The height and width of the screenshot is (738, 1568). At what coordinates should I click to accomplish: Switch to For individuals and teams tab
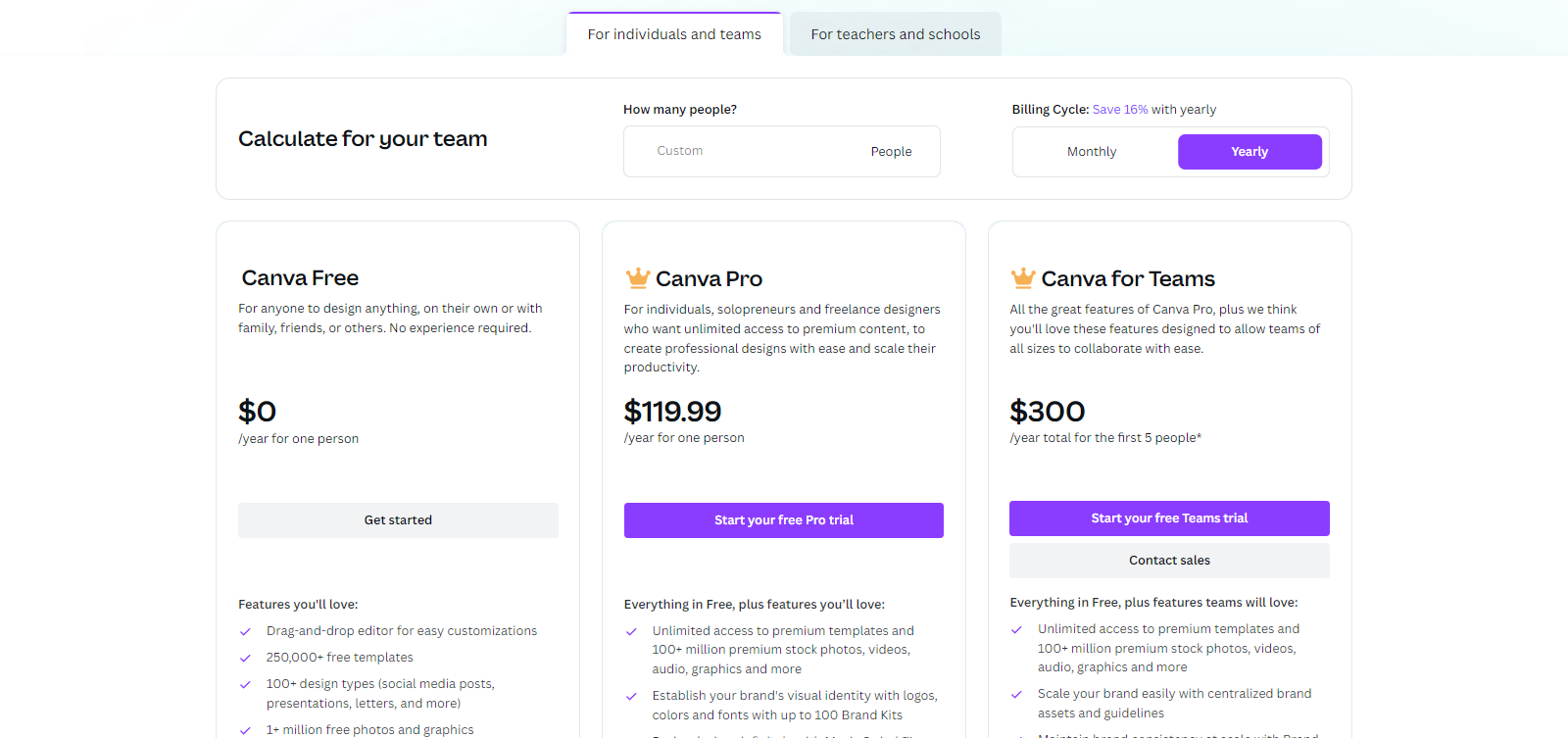[674, 34]
